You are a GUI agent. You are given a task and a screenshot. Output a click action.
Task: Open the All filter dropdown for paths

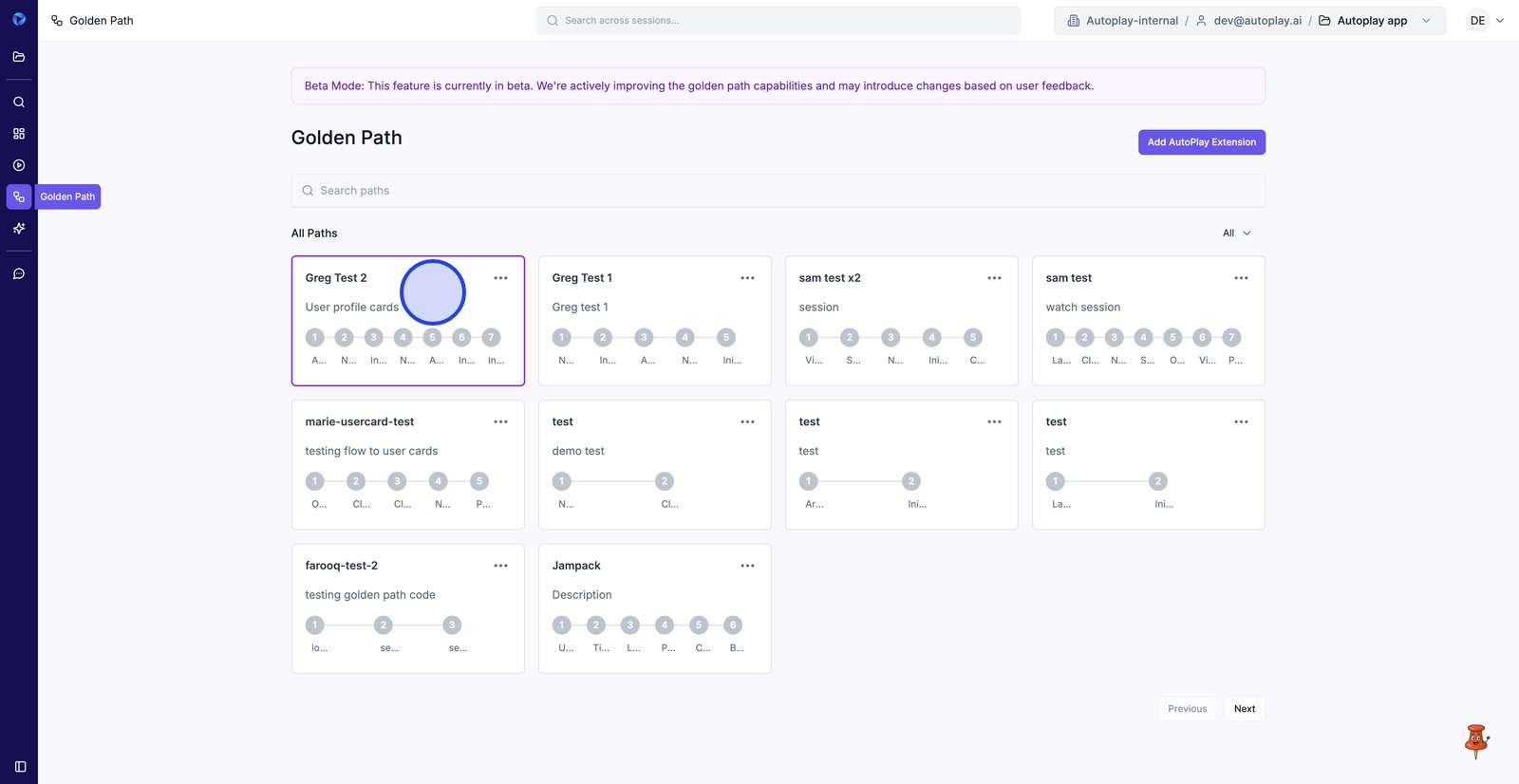tap(1236, 233)
